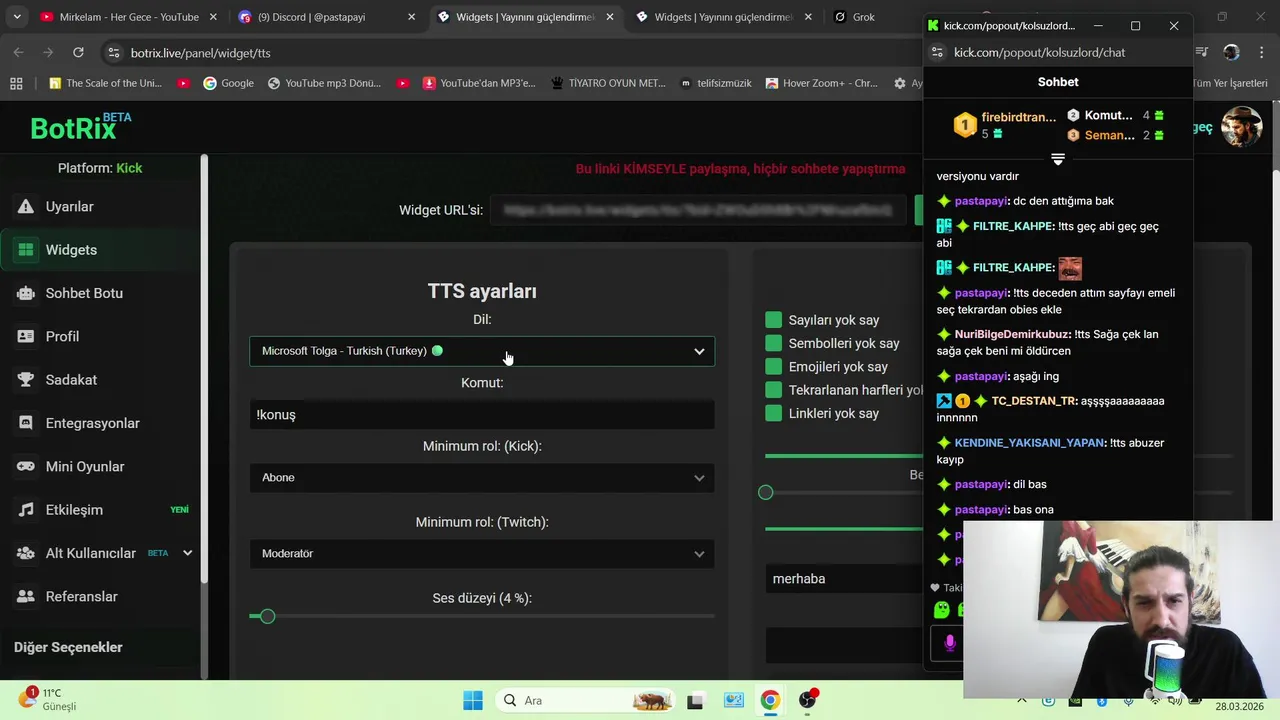Image resolution: width=1280 pixels, height=720 pixels.
Task: Toggle Emojileri yok say checkbox
Action: tap(773, 367)
